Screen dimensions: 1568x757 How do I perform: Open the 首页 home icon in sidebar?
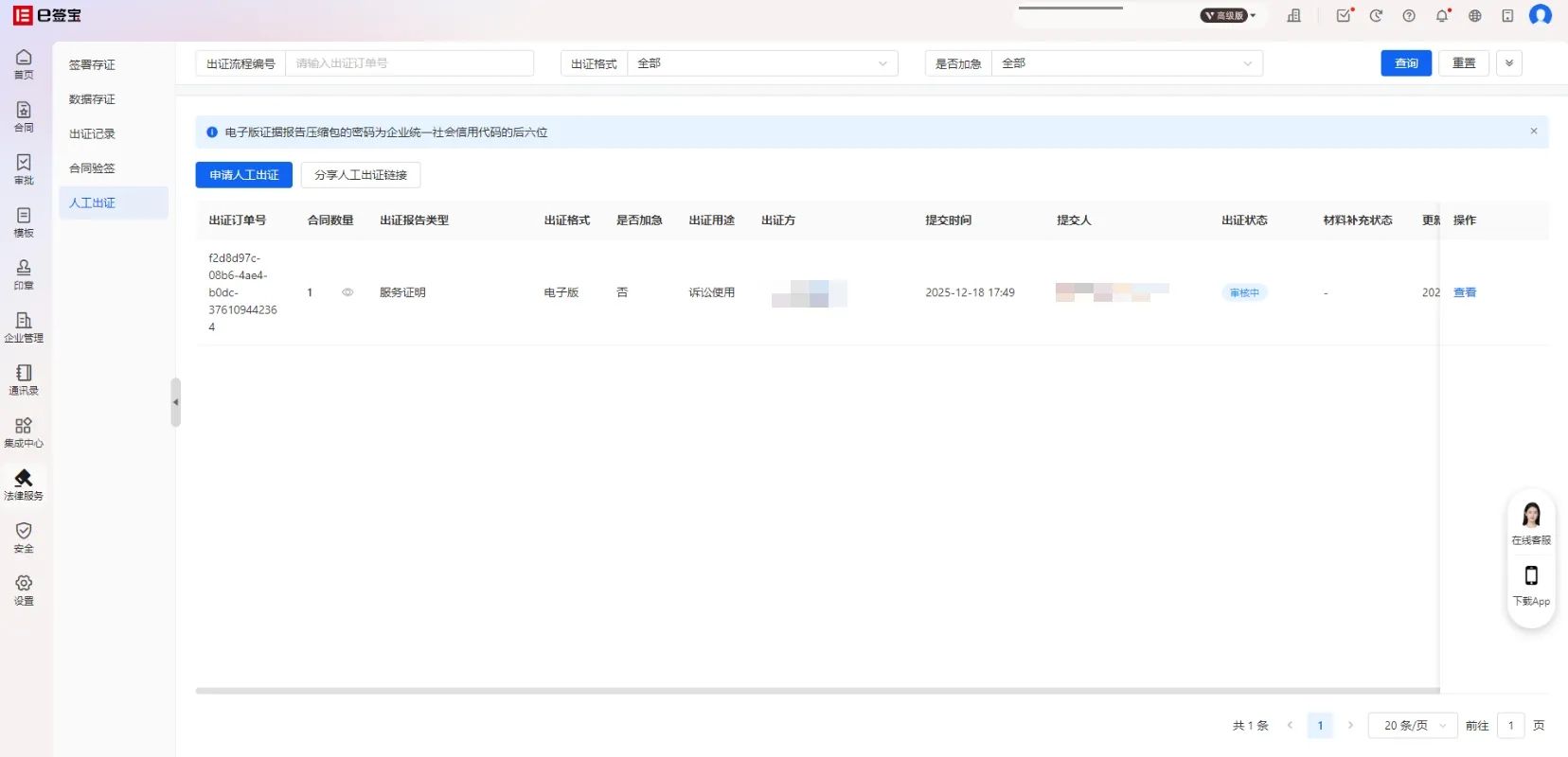point(24,64)
